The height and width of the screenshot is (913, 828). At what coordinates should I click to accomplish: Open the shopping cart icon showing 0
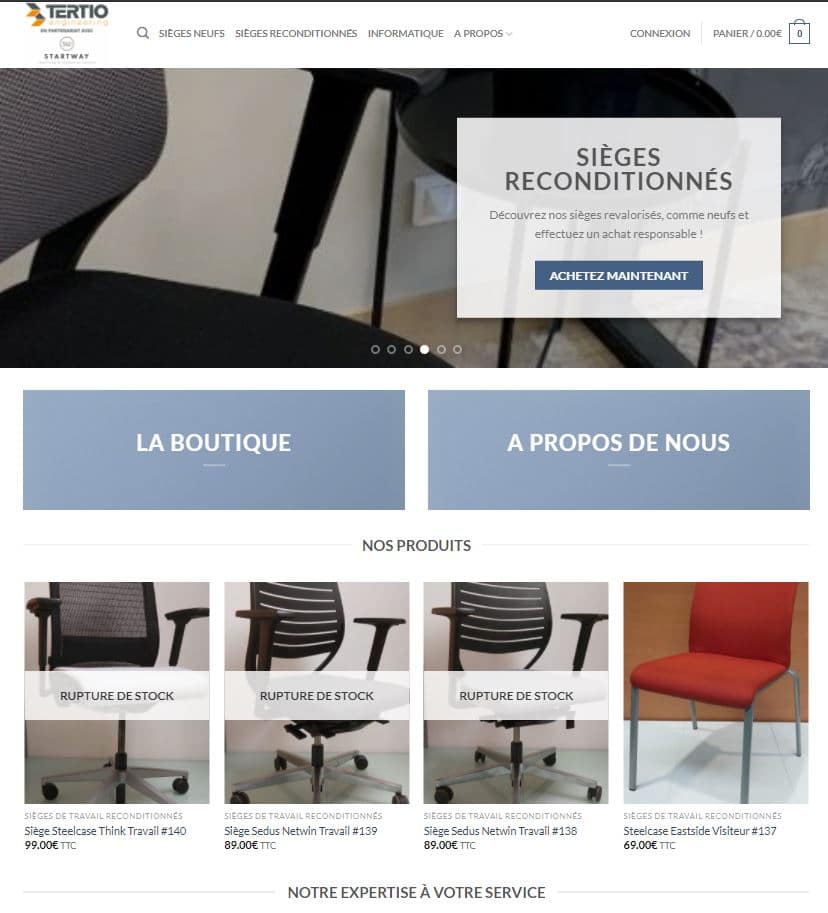pos(799,33)
